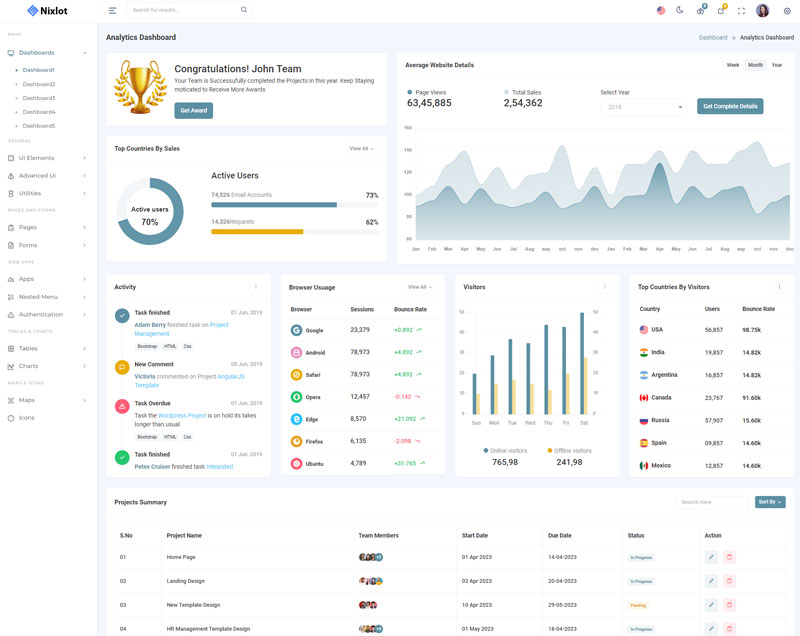
Task: Expand the Sort By dropdown
Action: [770, 502]
